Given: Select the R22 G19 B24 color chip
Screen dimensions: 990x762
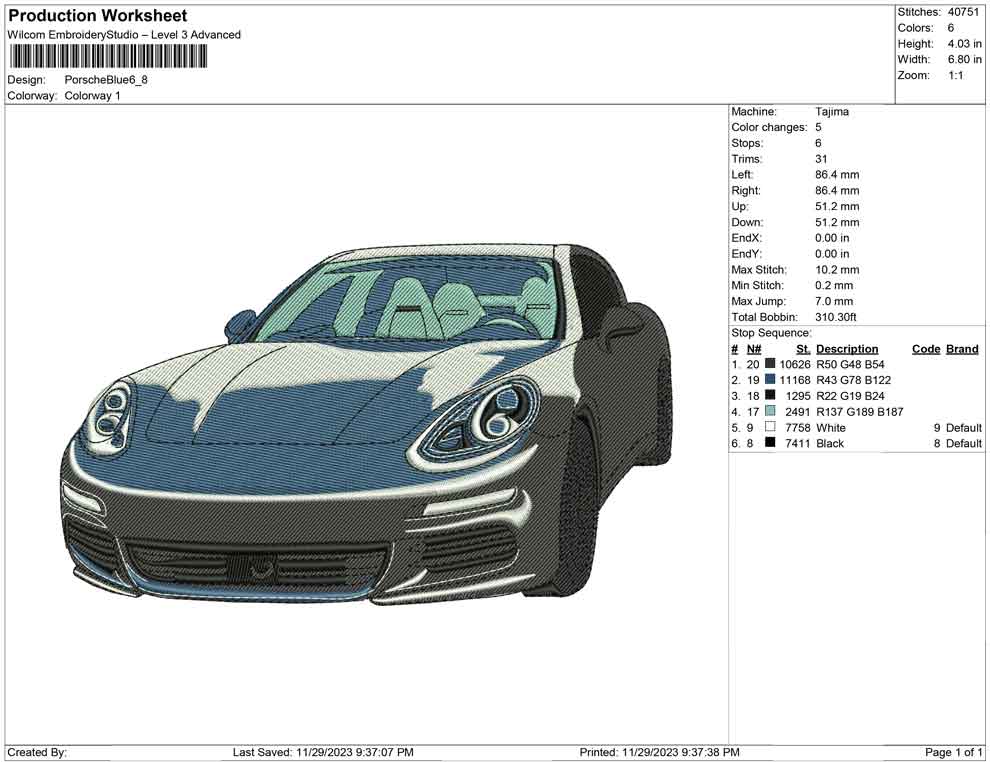Looking at the screenshot, I should [768, 396].
